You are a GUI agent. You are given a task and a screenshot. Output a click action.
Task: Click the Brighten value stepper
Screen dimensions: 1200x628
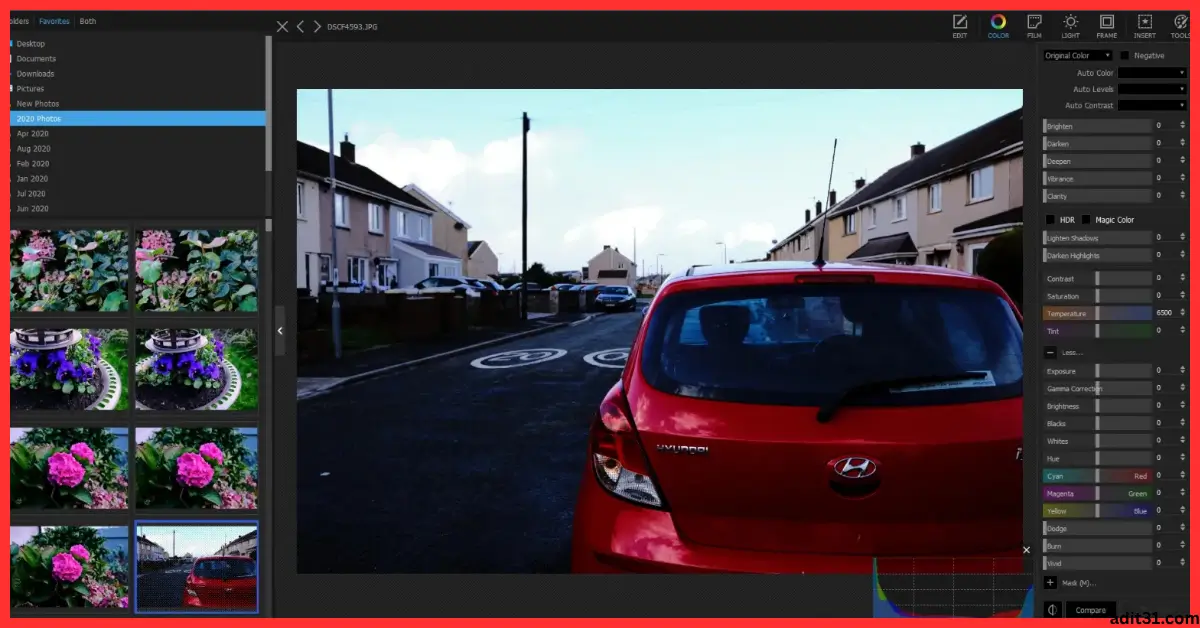[1183, 126]
